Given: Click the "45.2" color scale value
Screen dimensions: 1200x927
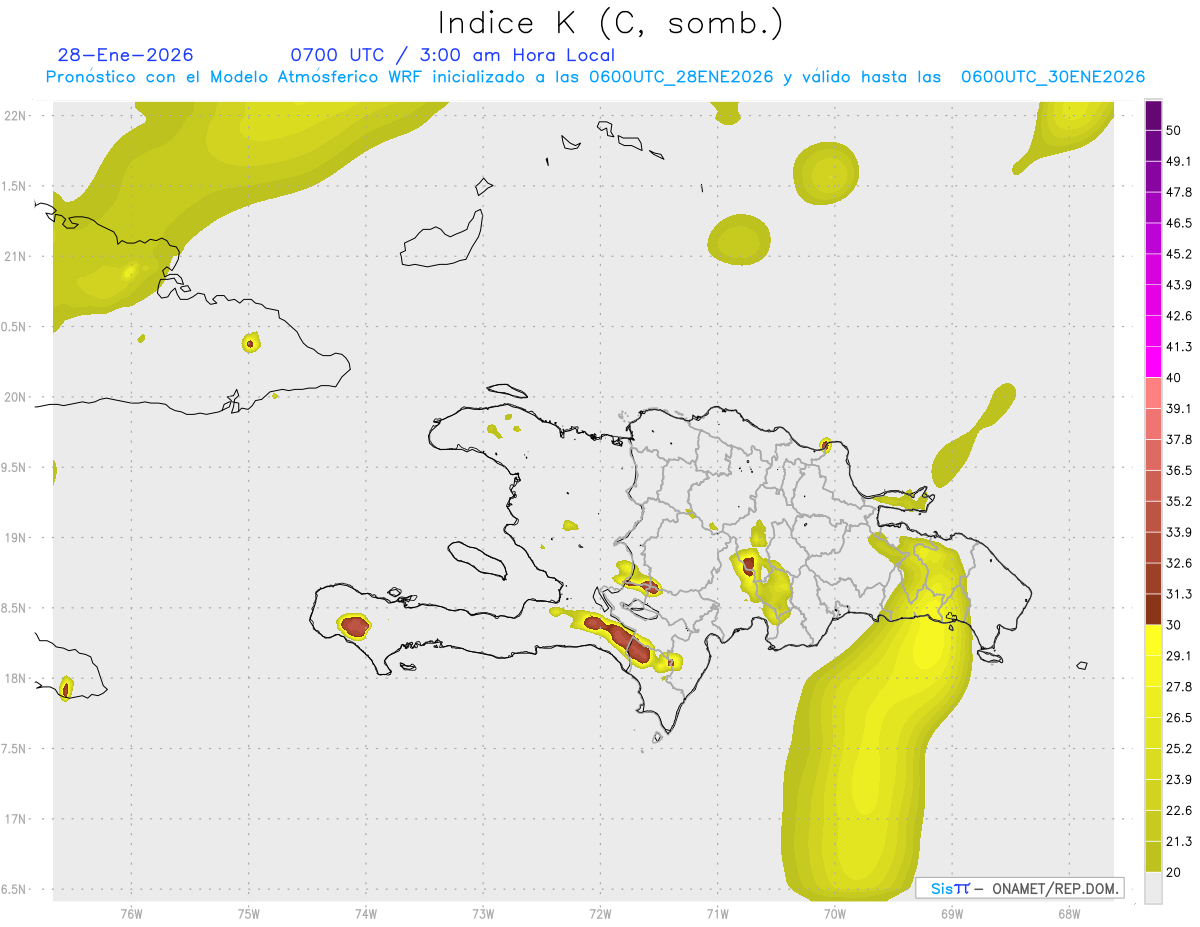Looking at the screenshot, I should click(x=1179, y=254).
